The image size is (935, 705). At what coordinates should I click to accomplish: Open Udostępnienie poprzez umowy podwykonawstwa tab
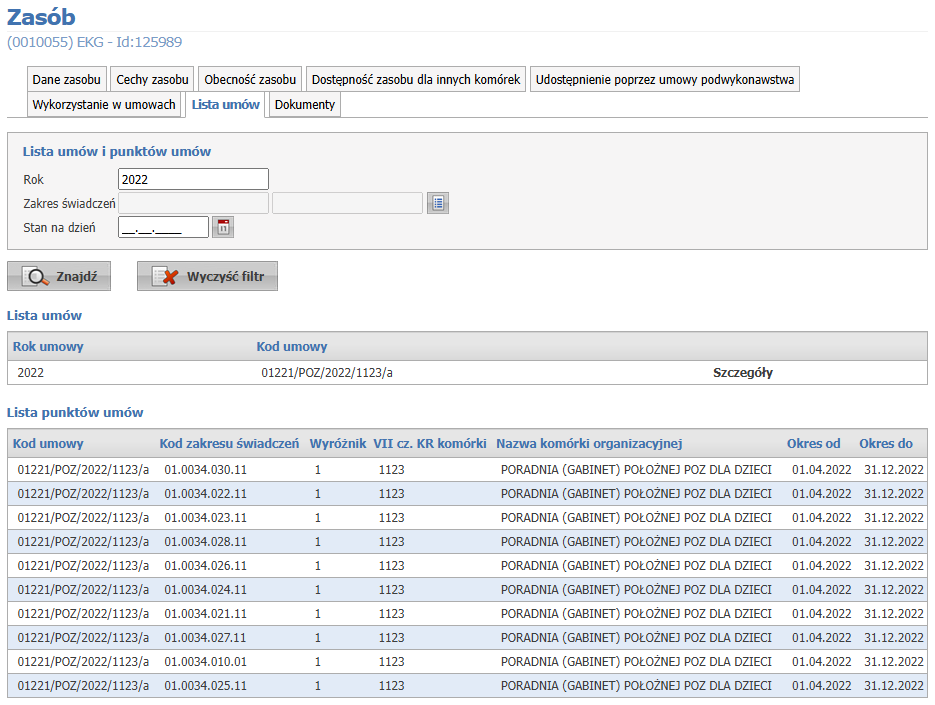pos(664,79)
